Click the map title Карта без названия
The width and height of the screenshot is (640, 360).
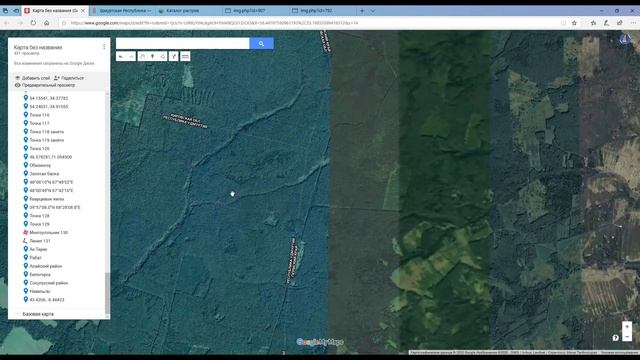(38, 47)
